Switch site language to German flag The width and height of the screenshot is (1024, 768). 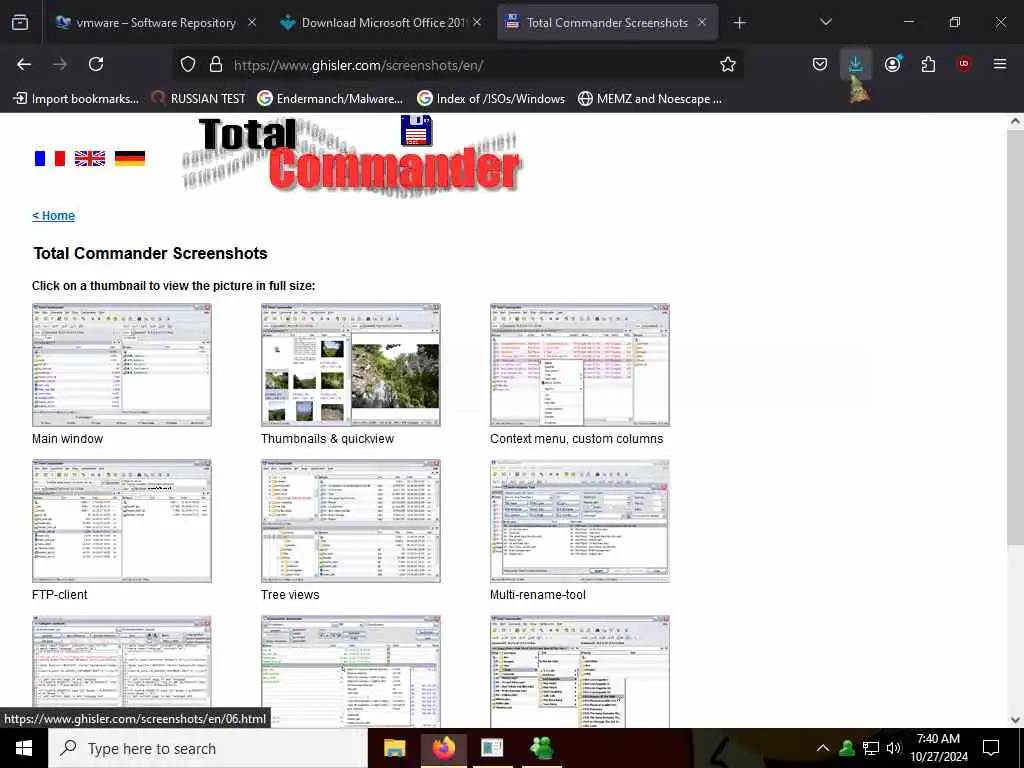click(130, 158)
